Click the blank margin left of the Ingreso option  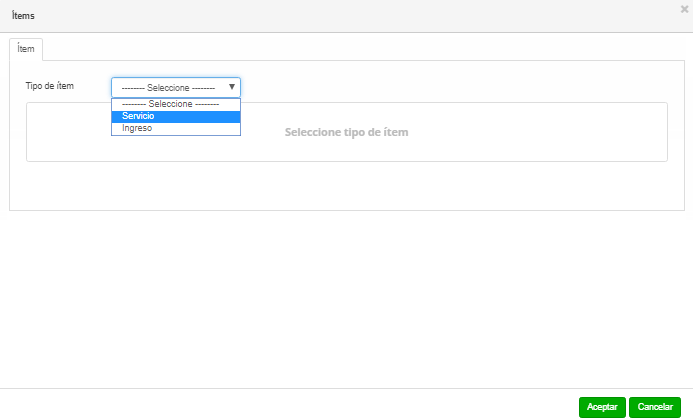coord(70,128)
